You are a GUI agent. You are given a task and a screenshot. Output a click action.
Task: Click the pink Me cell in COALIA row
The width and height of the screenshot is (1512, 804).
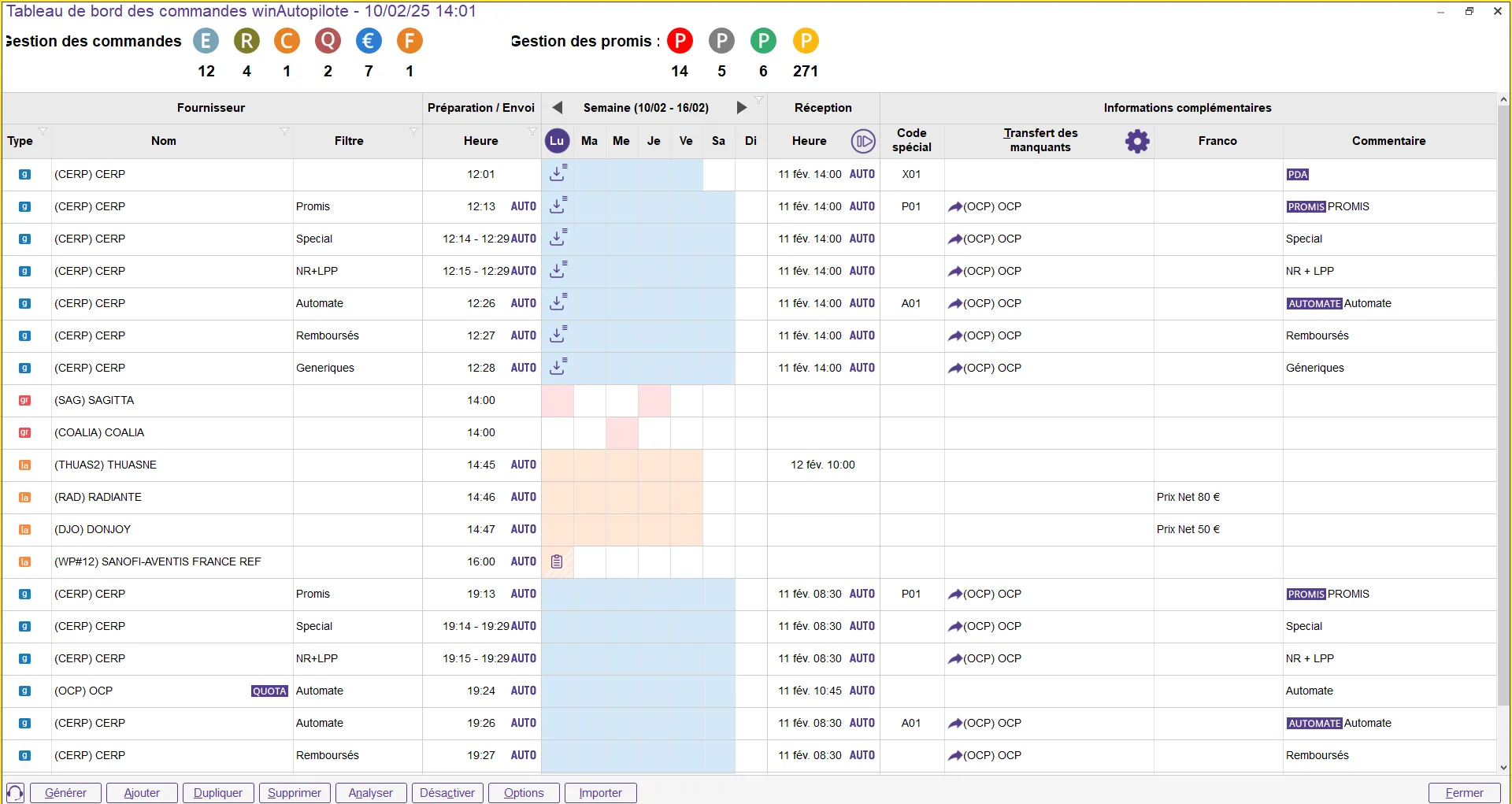tap(621, 432)
